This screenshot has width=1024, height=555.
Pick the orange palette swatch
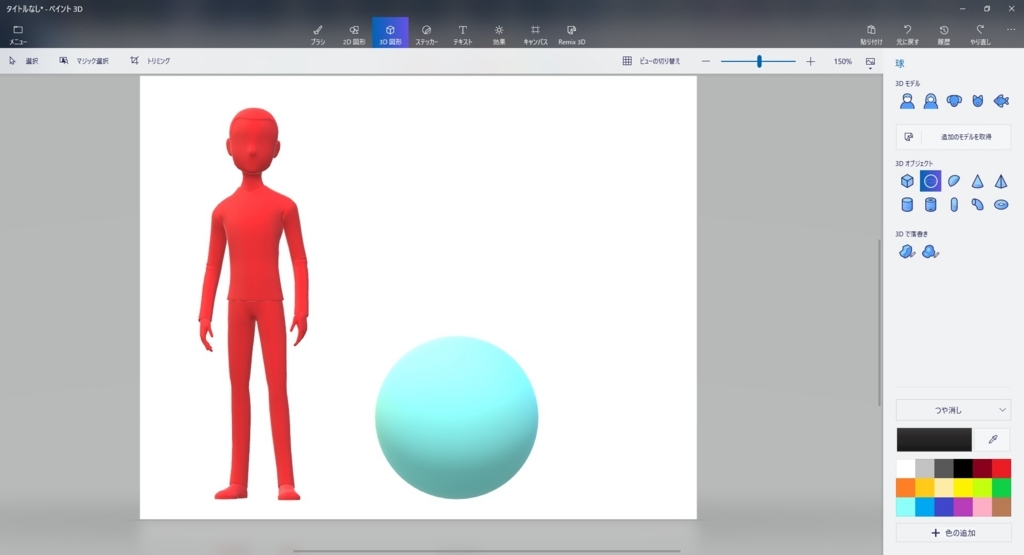[905, 488]
